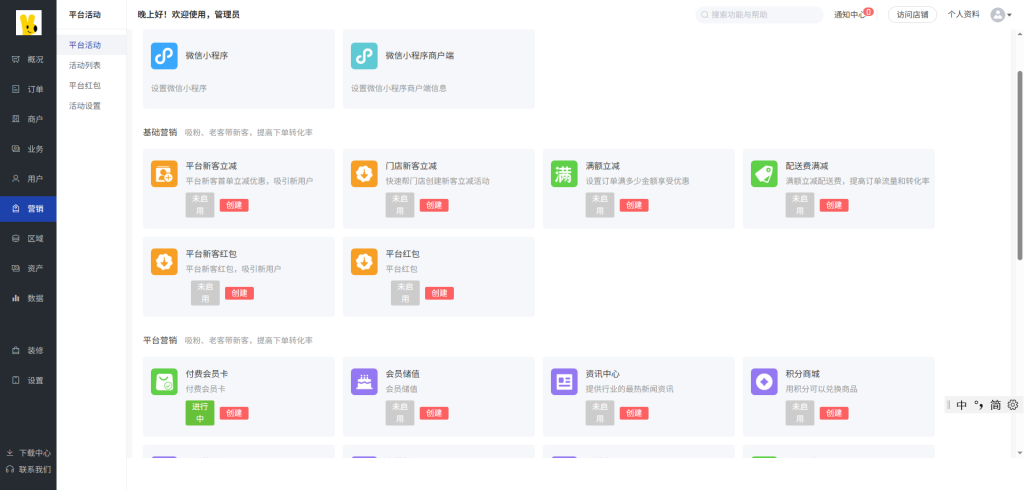Open 下载中心 download center

coord(28,453)
